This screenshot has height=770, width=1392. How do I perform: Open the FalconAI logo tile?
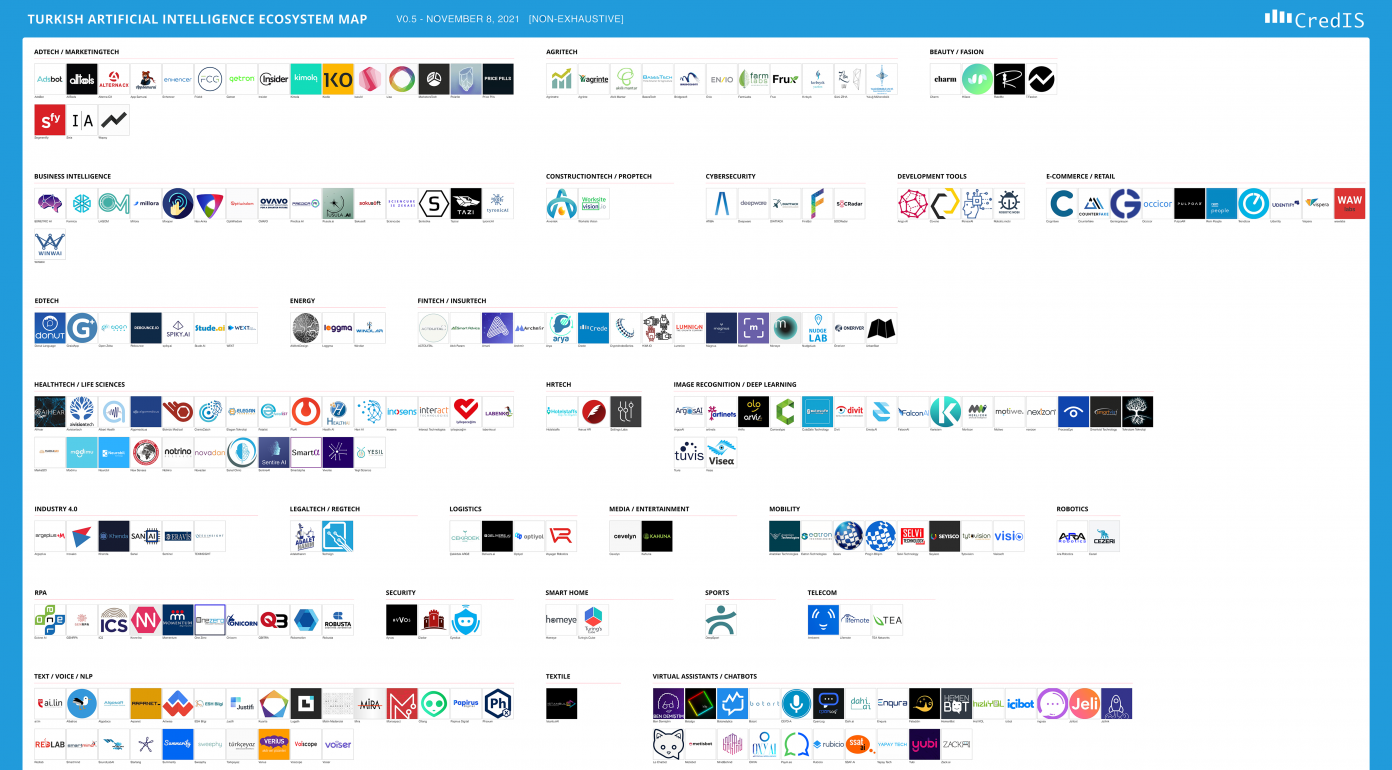pyautogui.click(x=913, y=411)
